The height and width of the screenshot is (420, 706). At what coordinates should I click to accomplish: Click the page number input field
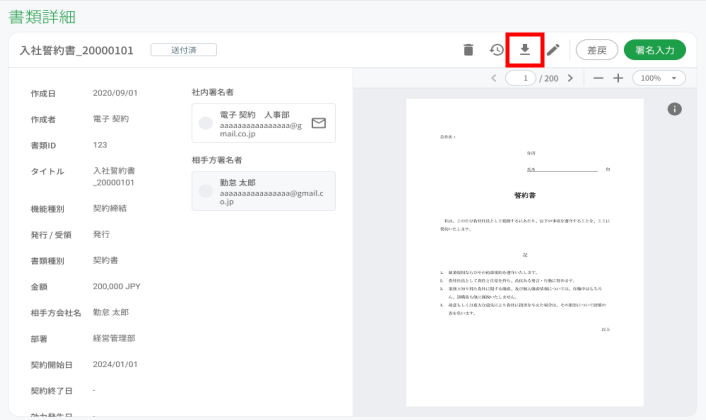click(520, 78)
